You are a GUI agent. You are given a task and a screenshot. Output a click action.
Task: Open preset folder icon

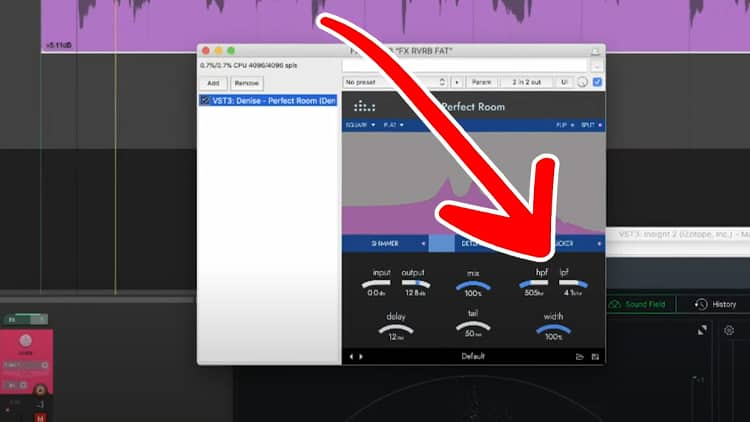(x=580, y=356)
